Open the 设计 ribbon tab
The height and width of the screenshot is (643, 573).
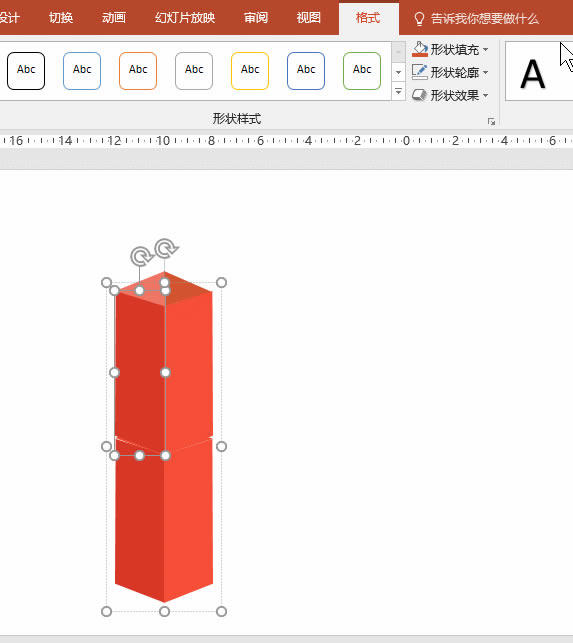tap(9, 18)
